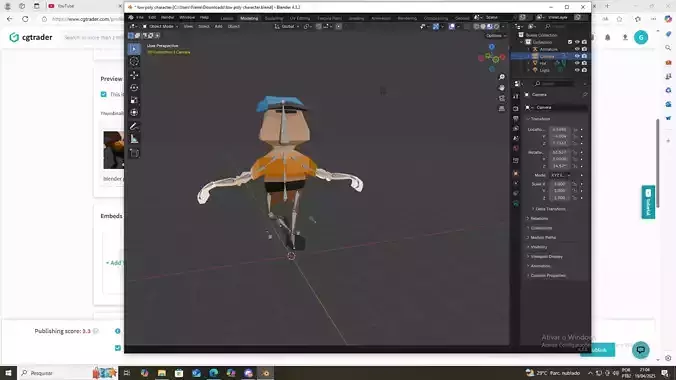Open the Object Mode dropdown
The image size is (676, 380).
160,26
